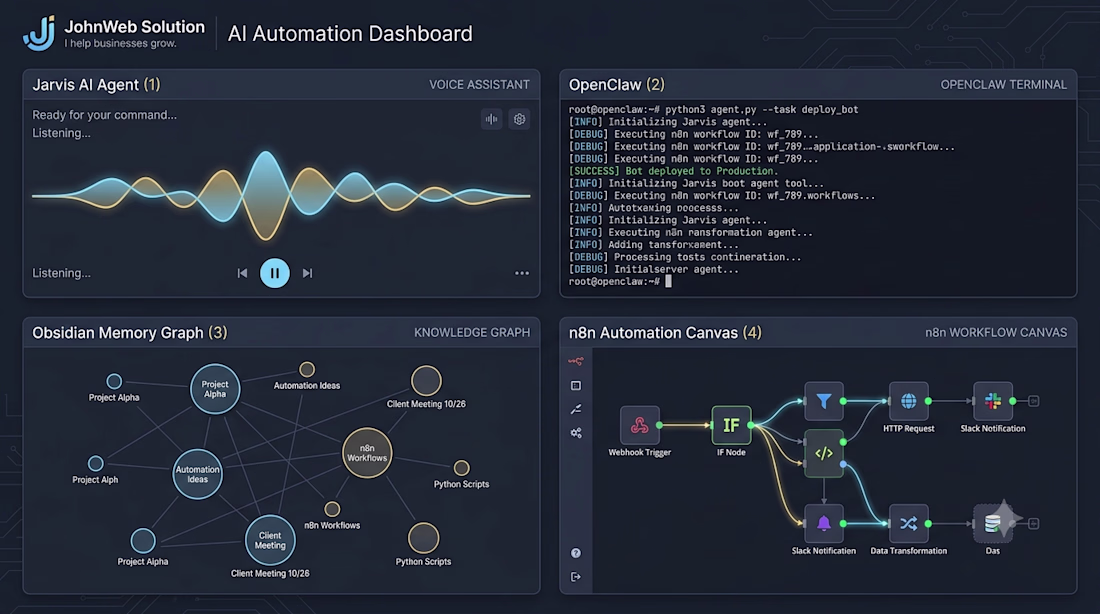Click the Jarvis voice waveform visualization

281,195
